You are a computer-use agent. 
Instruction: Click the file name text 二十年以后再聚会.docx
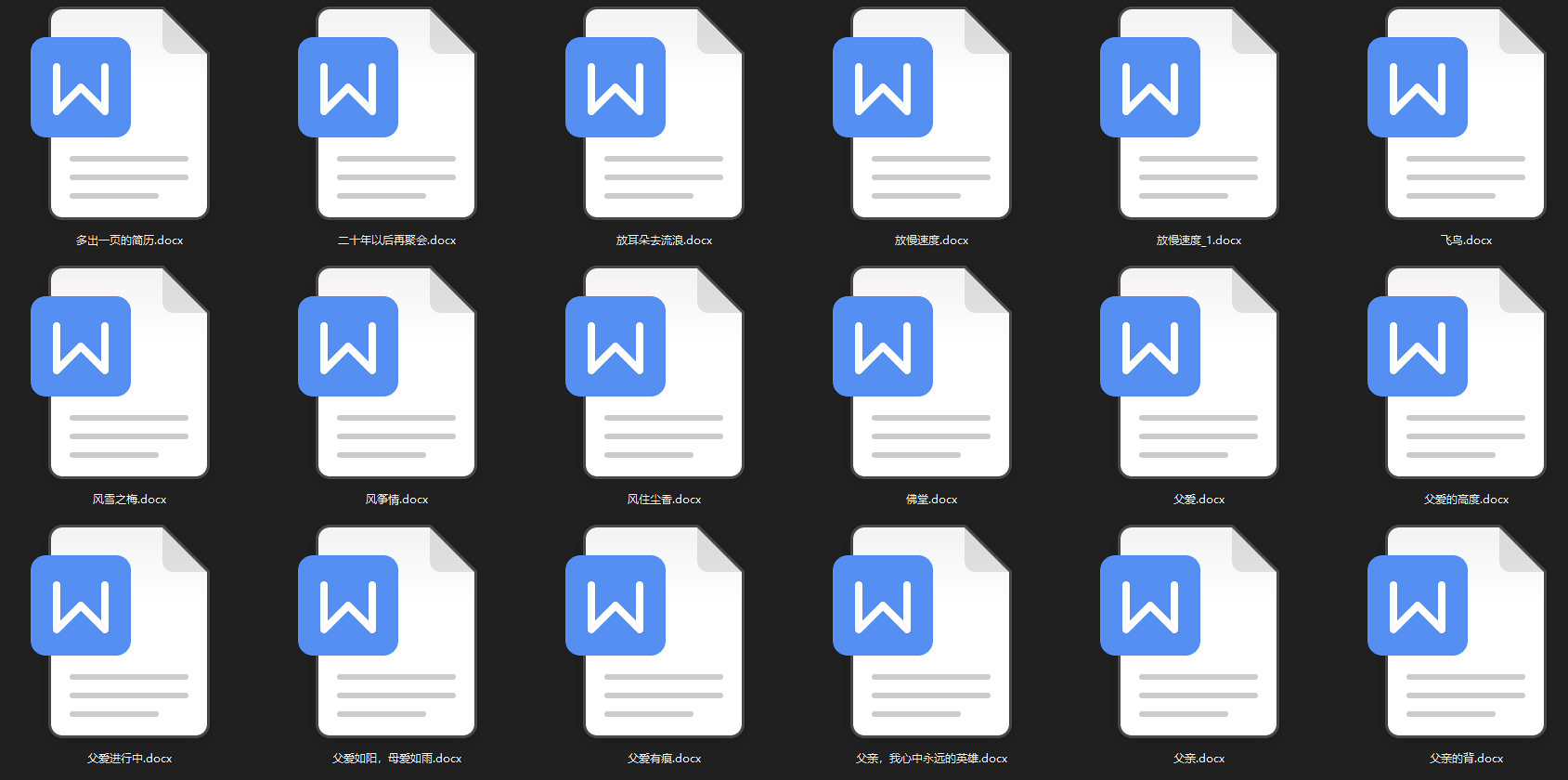397,240
